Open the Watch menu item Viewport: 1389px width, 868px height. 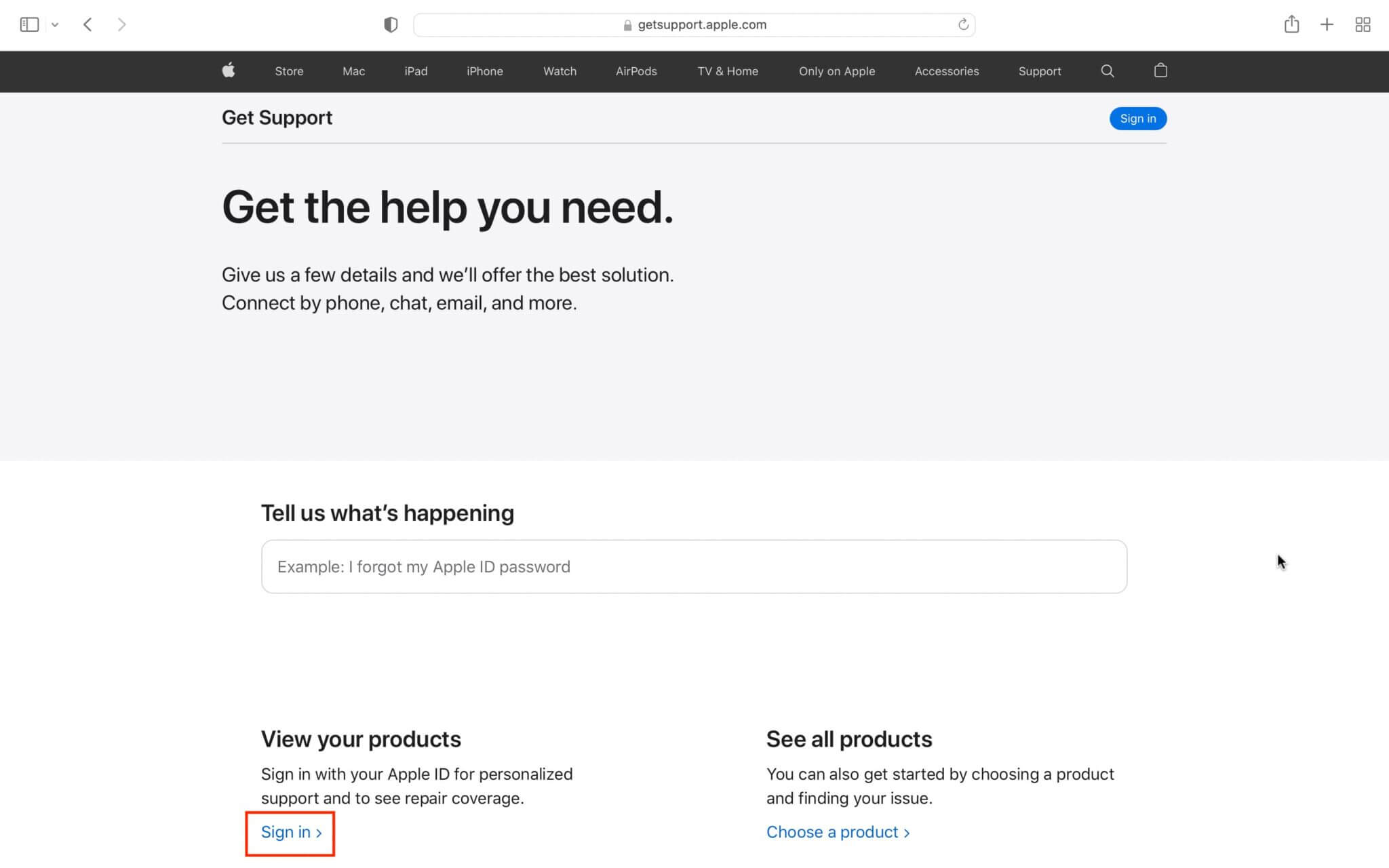pos(560,71)
